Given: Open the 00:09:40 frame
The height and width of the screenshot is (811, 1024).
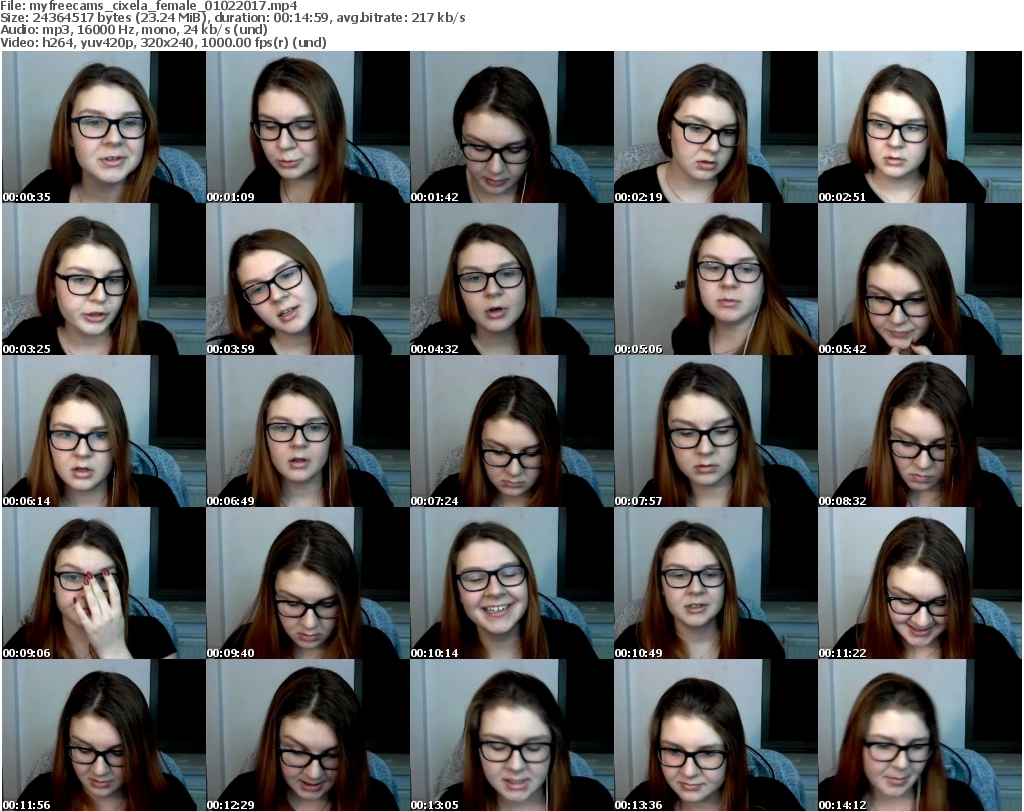Looking at the screenshot, I should [308, 583].
